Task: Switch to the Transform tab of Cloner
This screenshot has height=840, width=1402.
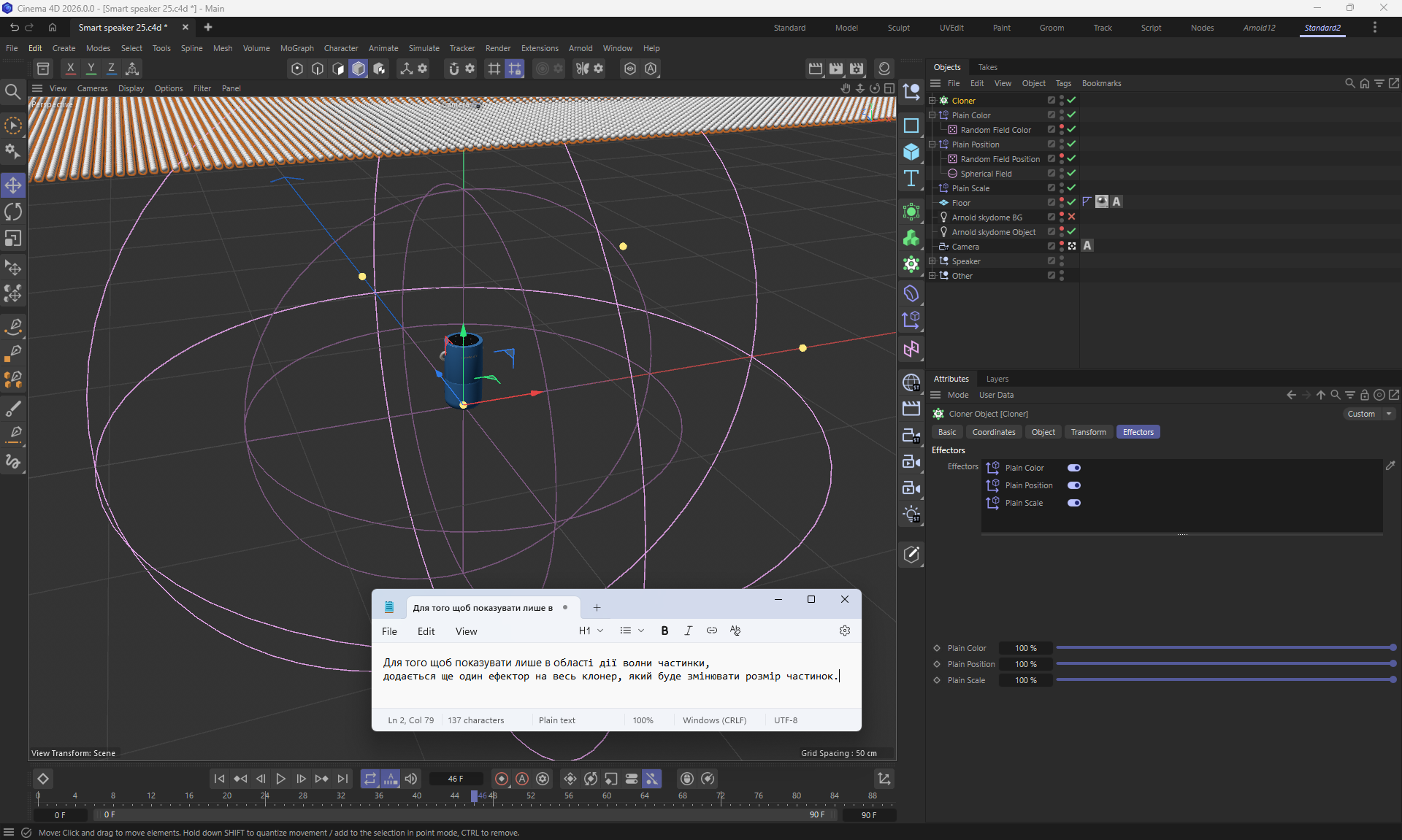Action: click(1088, 432)
